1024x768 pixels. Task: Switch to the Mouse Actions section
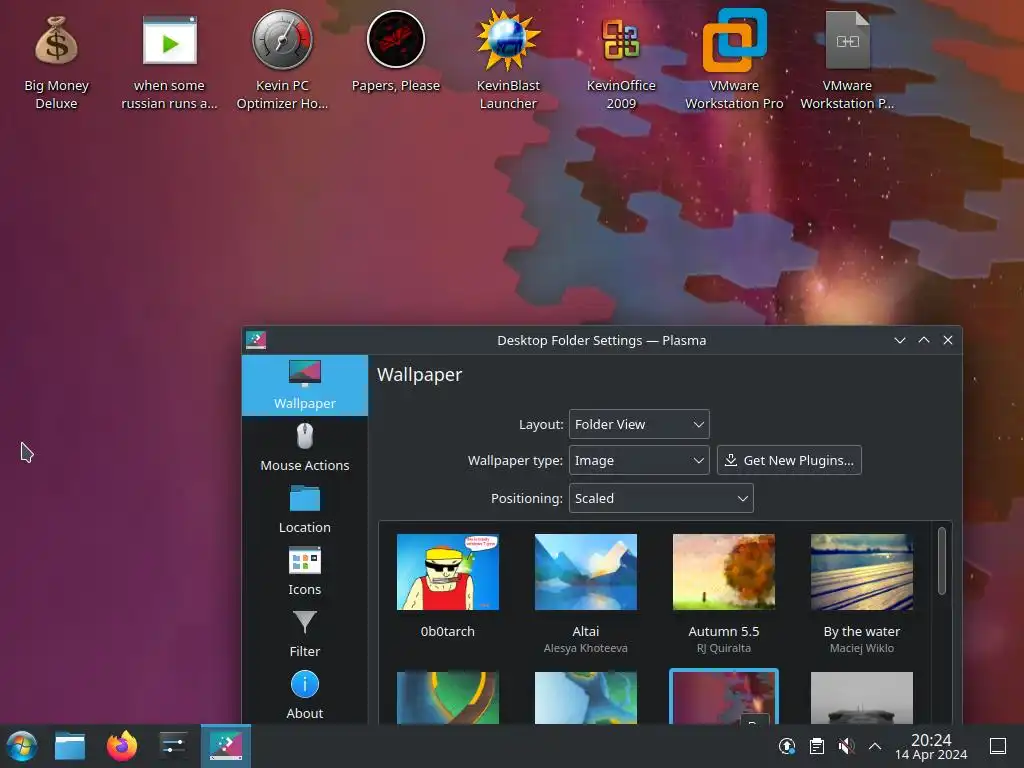(x=305, y=447)
